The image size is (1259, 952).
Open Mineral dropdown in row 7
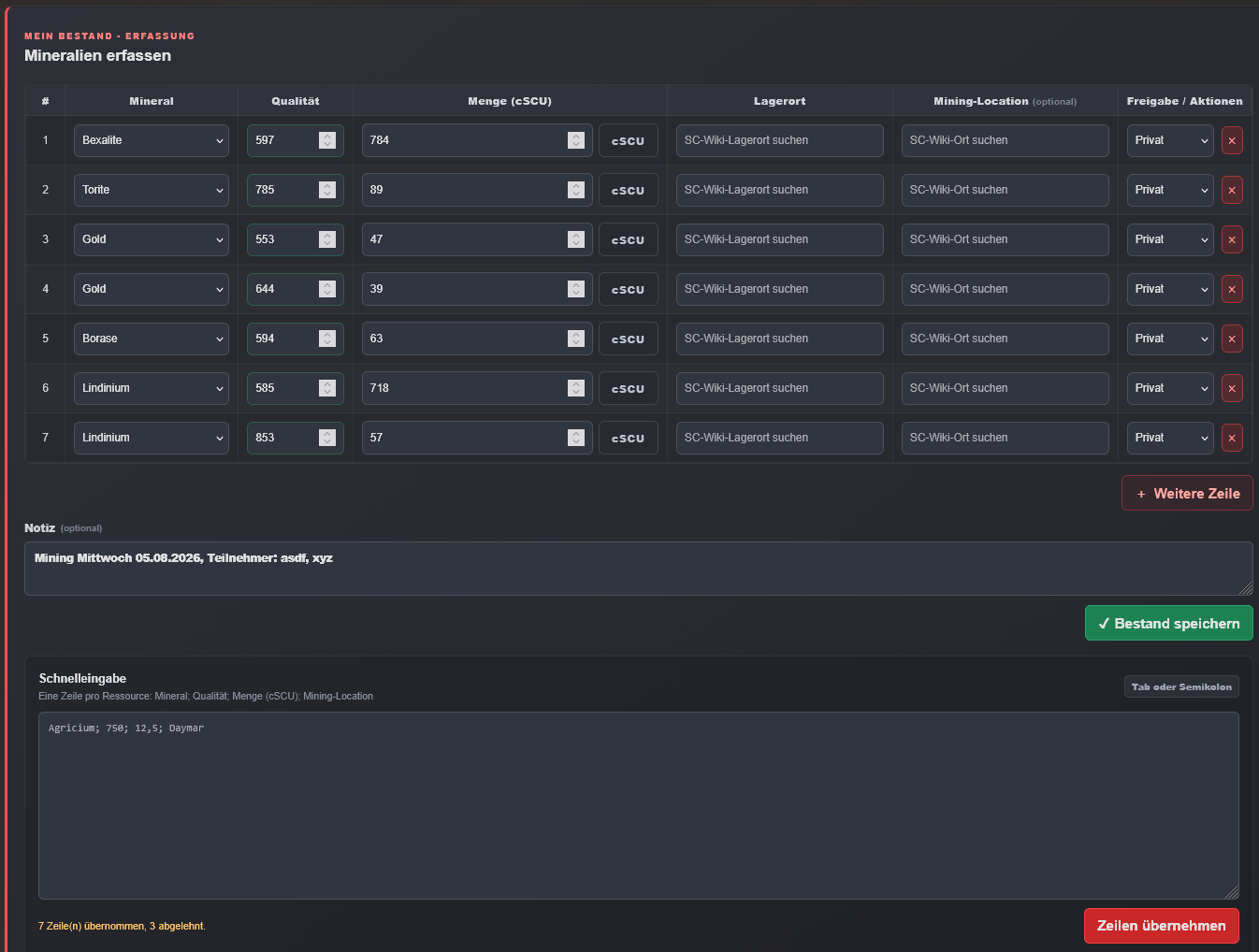tap(152, 438)
